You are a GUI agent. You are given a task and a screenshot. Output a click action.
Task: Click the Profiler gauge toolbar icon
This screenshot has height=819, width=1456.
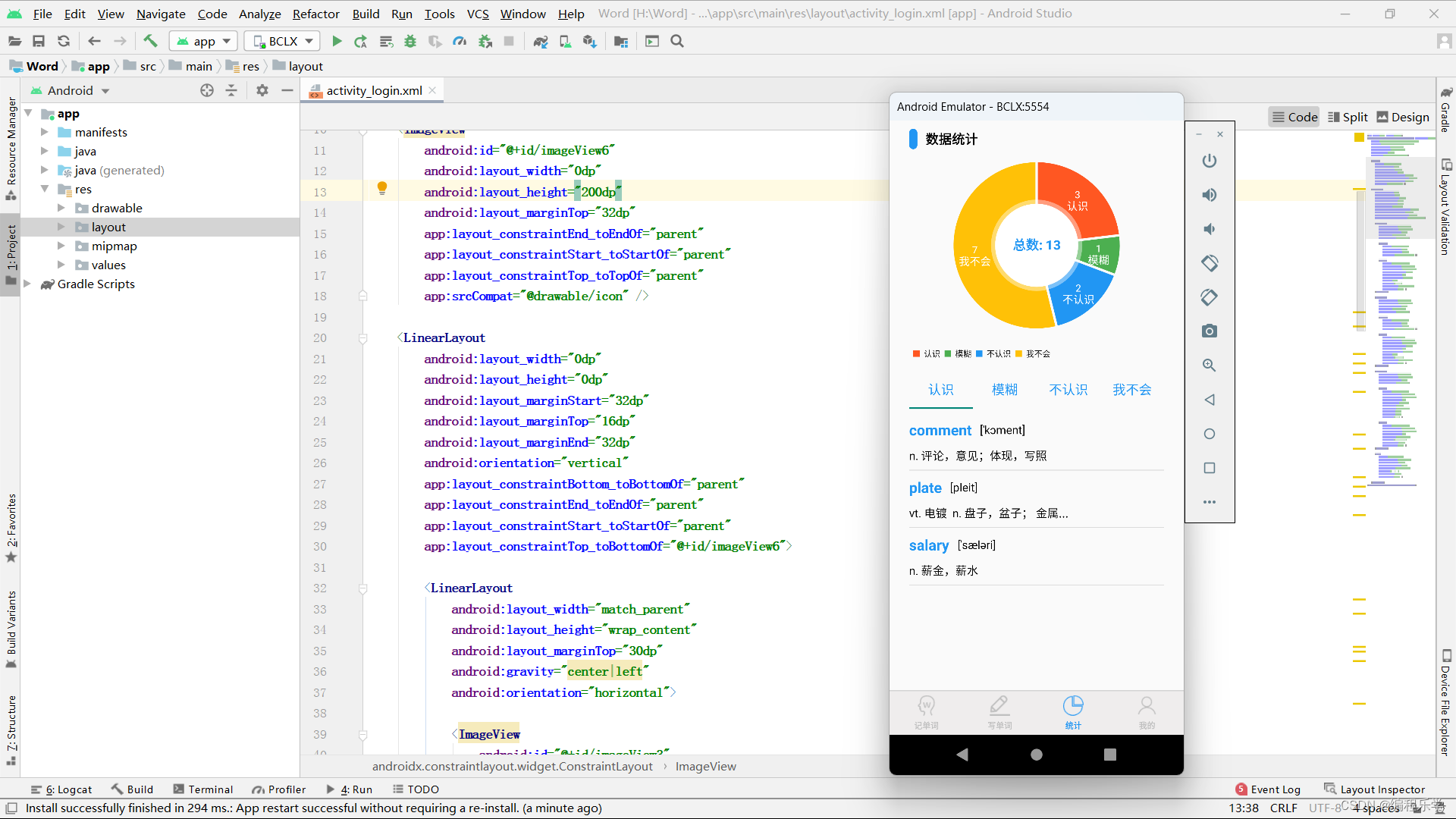click(x=460, y=42)
